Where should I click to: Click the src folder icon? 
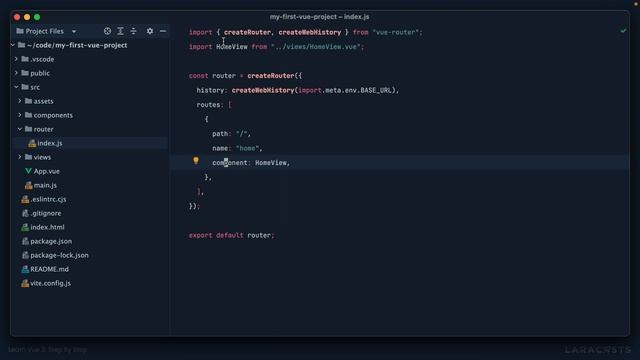point(25,87)
